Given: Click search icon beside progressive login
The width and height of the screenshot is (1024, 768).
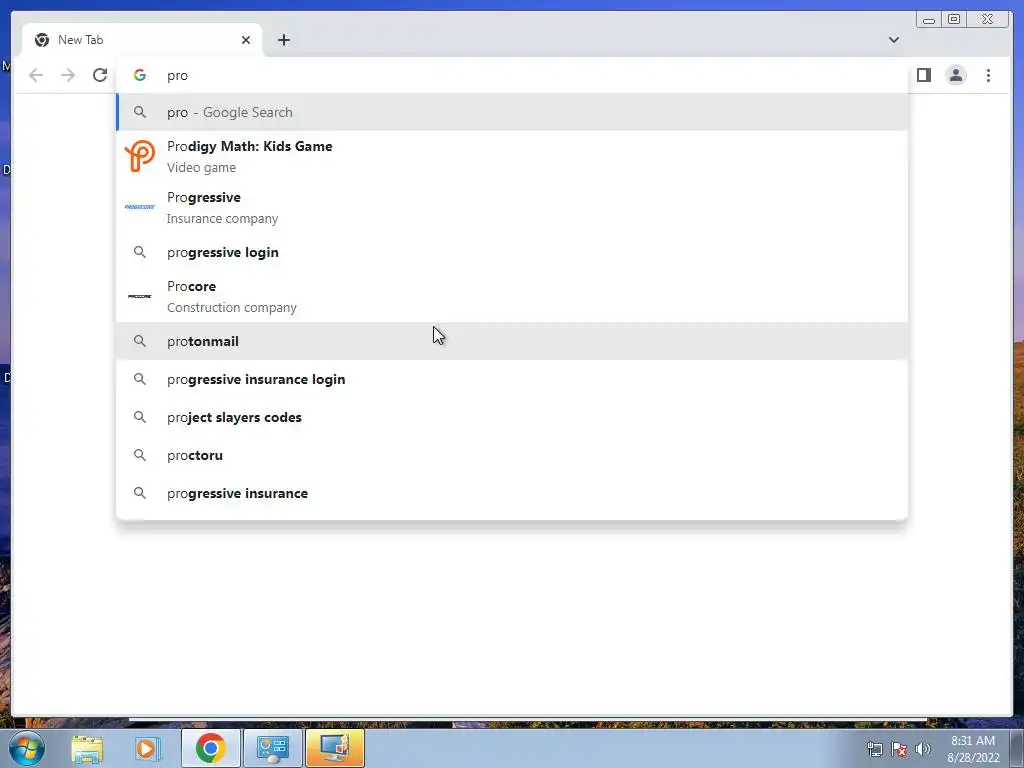Looking at the screenshot, I should [x=140, y=252].
